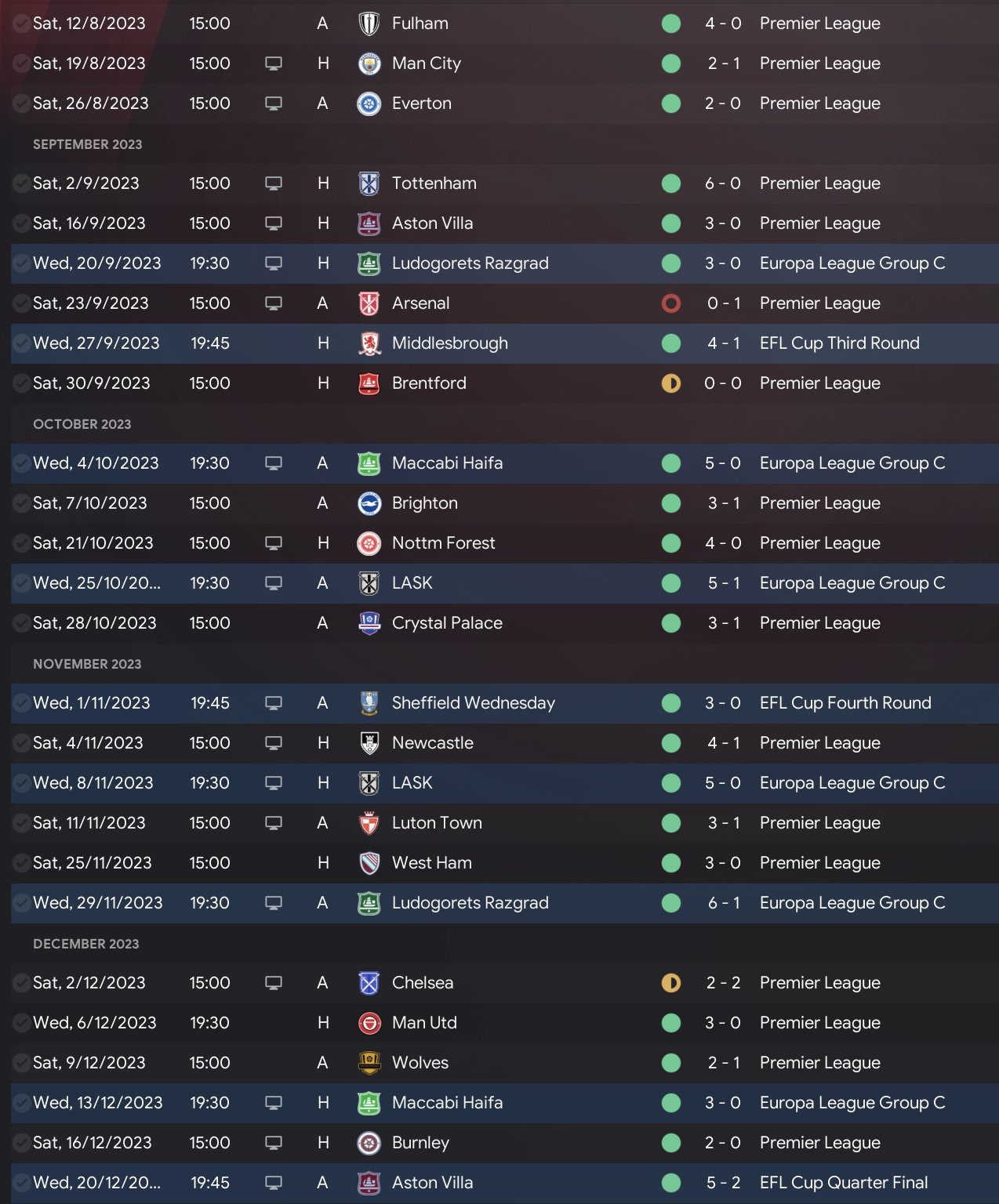
Task: Select EFL Cup Quarter Final competition link
Action: (x=843, y=1183)
